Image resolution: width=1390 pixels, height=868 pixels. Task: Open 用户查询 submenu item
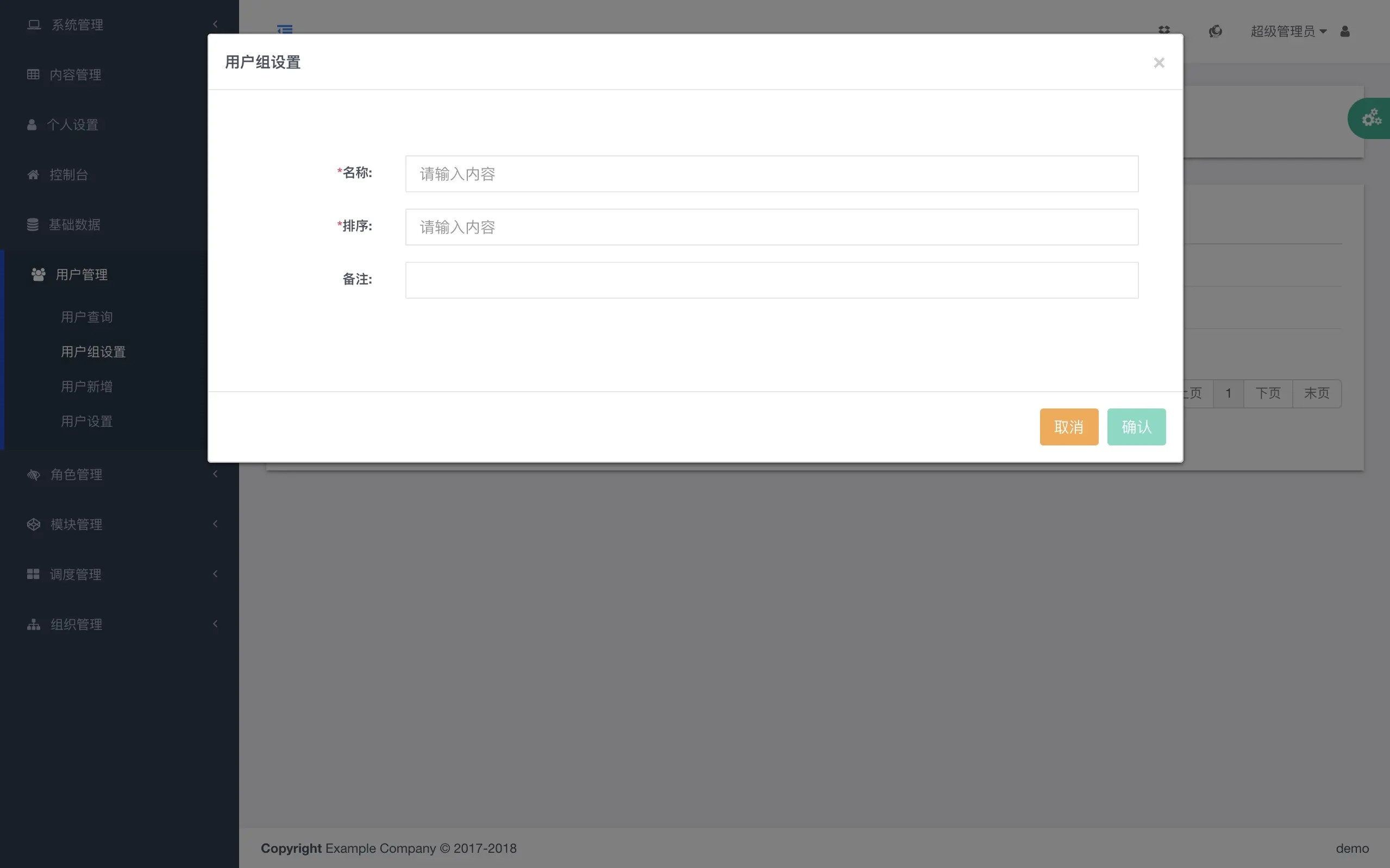pos(87,317)
